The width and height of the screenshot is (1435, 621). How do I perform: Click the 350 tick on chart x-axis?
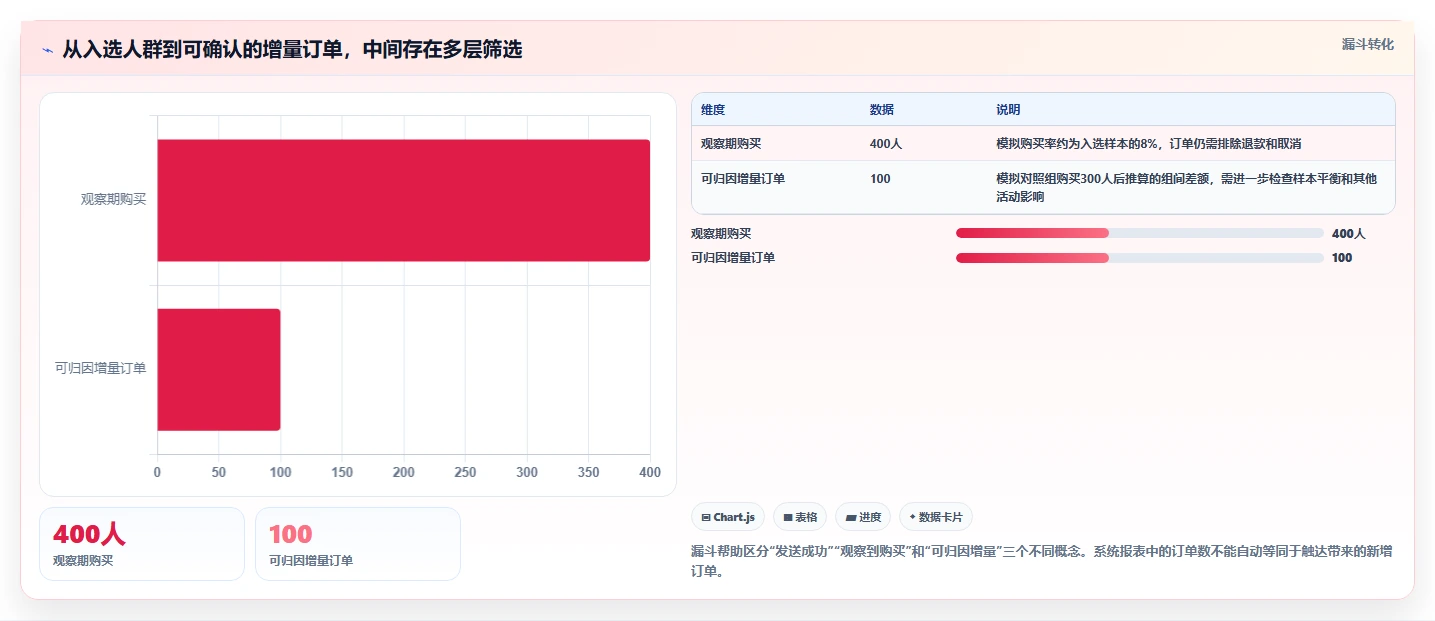click(589, 473)
